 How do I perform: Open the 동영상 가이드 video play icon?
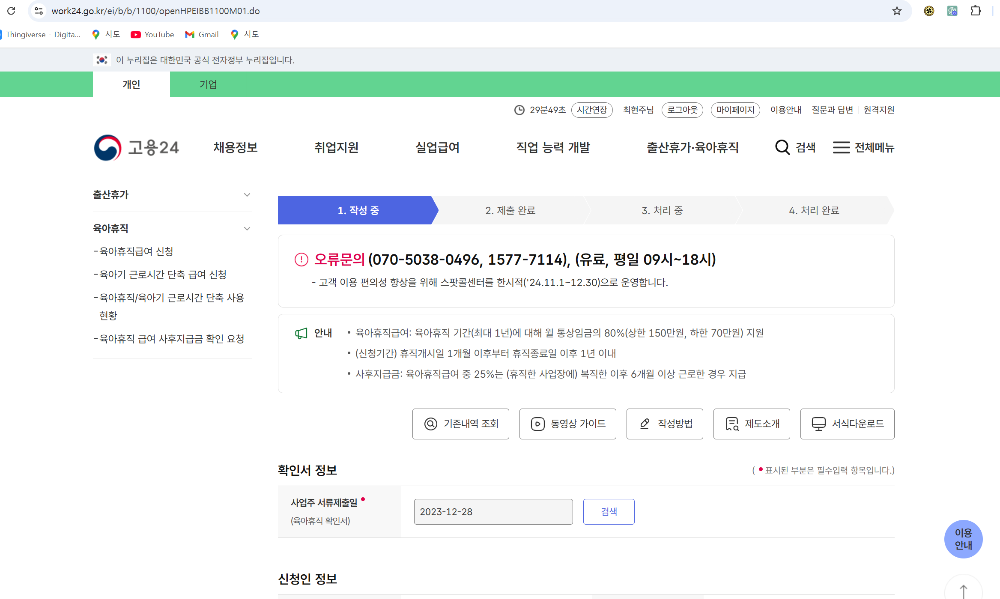pyautogui.click(x=537, y=423)
